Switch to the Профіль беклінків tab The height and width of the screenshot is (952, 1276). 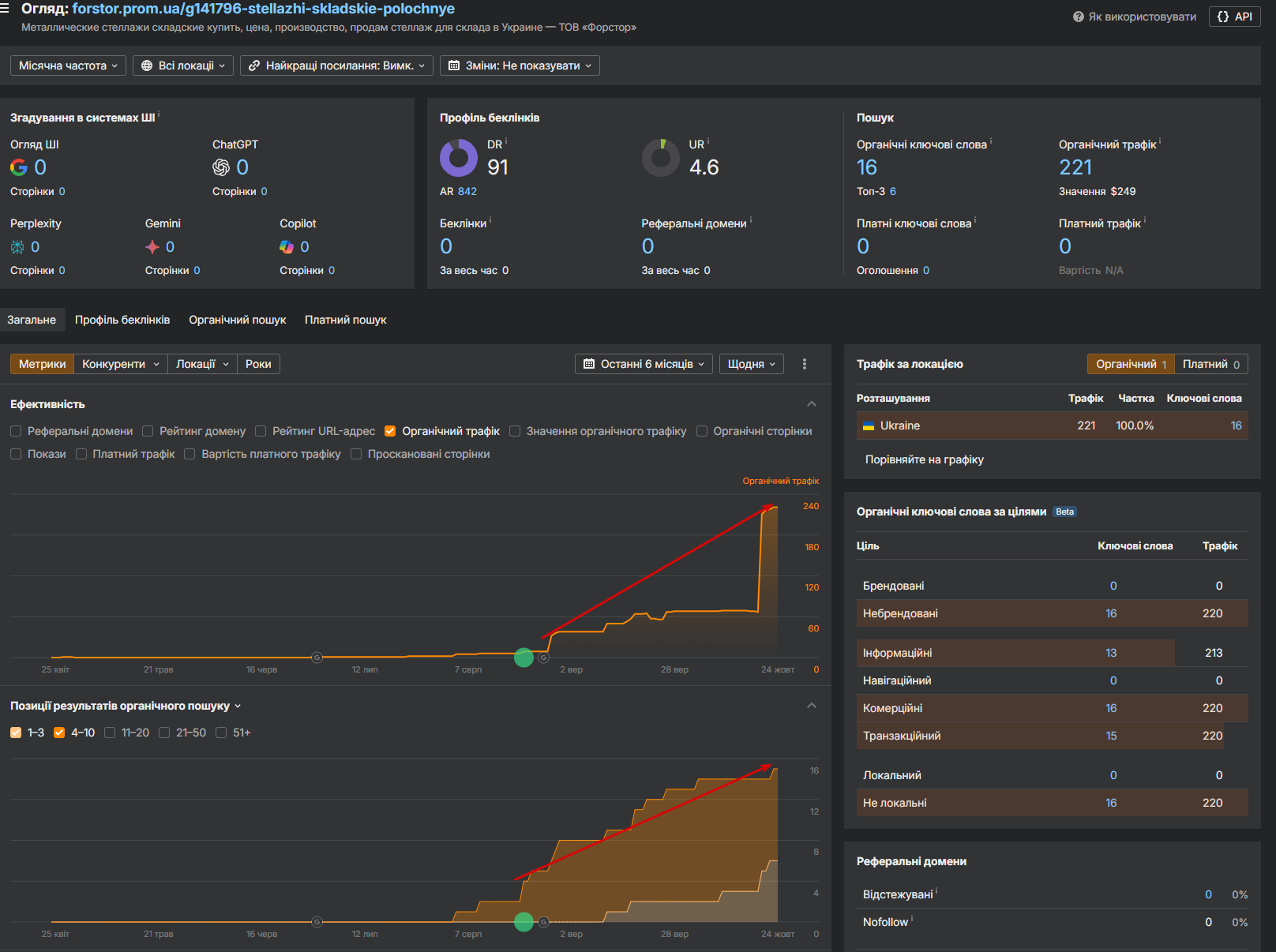coord(122,320)
